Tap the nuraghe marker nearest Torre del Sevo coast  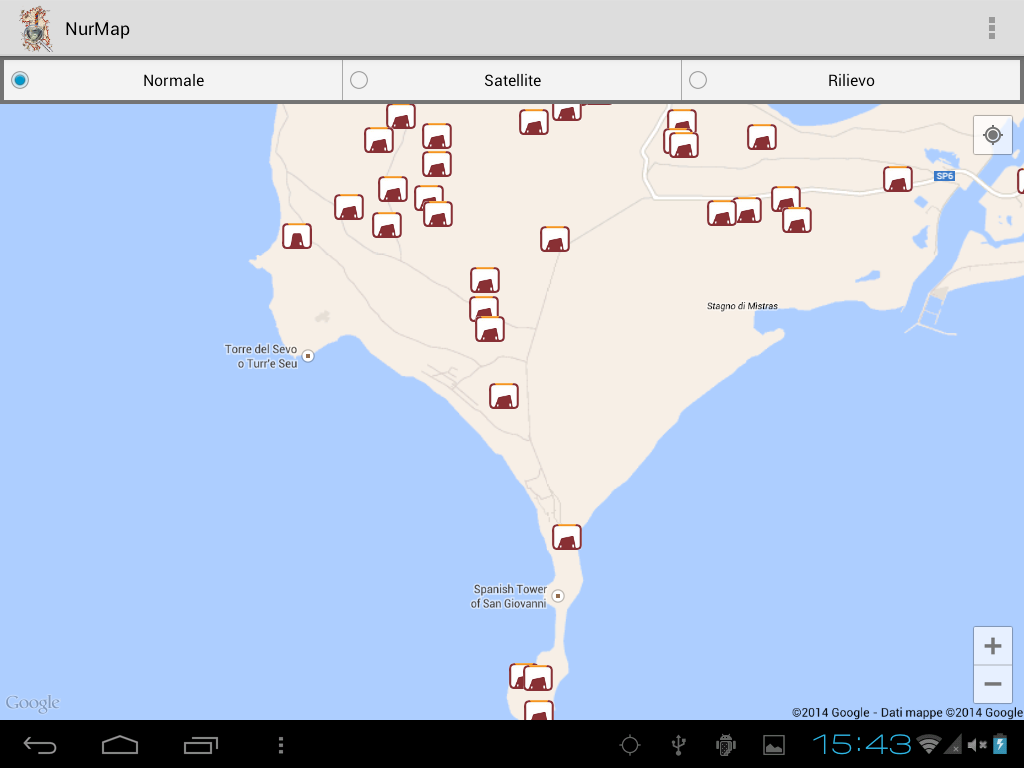click(297, 236)
